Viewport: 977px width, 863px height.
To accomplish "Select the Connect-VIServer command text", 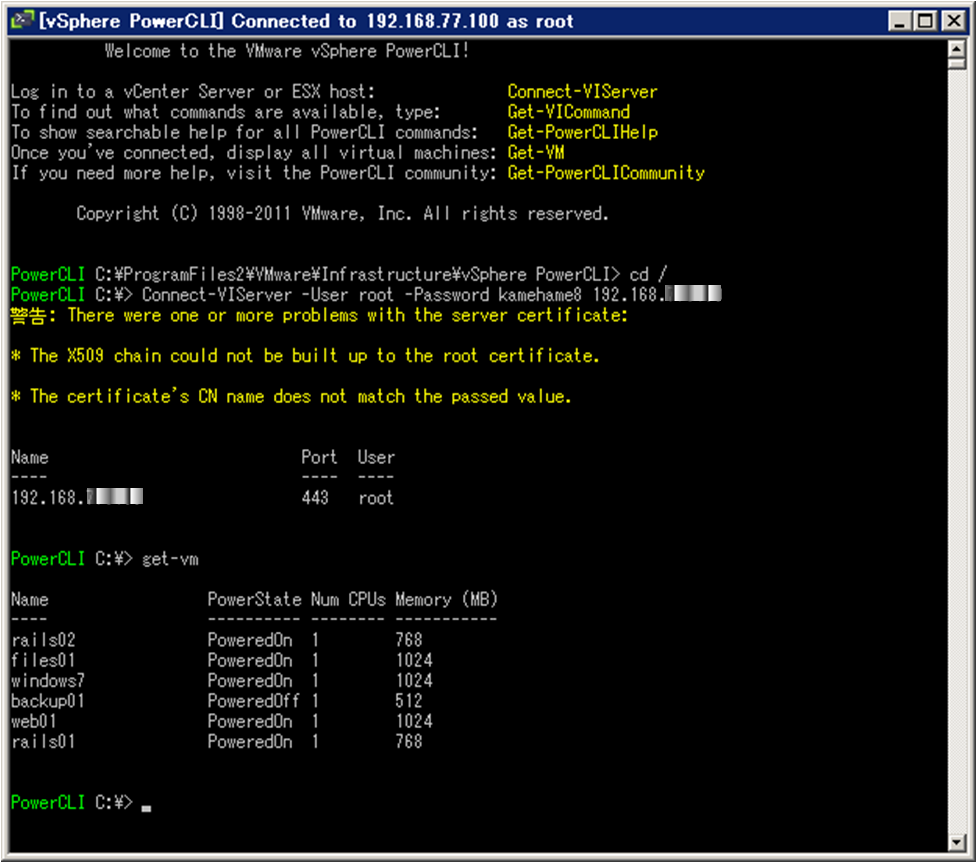I will point(580,91).
